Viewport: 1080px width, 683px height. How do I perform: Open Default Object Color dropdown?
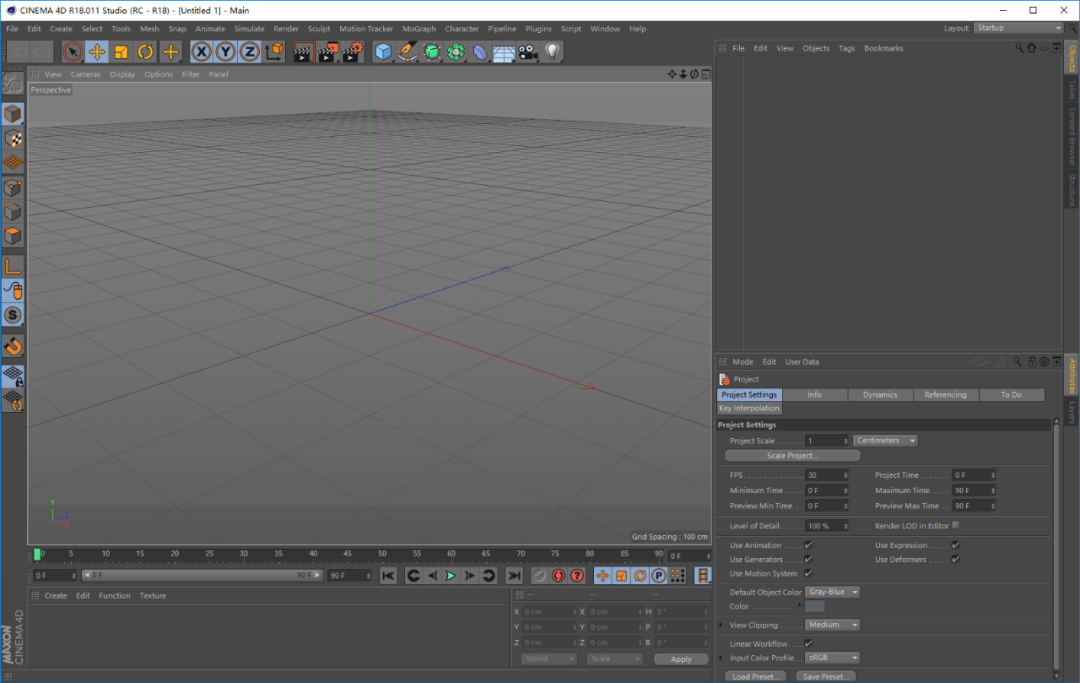click(x=832, y=592)
